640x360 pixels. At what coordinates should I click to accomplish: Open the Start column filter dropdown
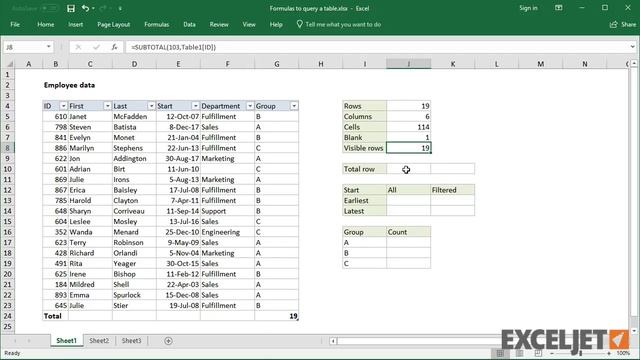(196, 106)
